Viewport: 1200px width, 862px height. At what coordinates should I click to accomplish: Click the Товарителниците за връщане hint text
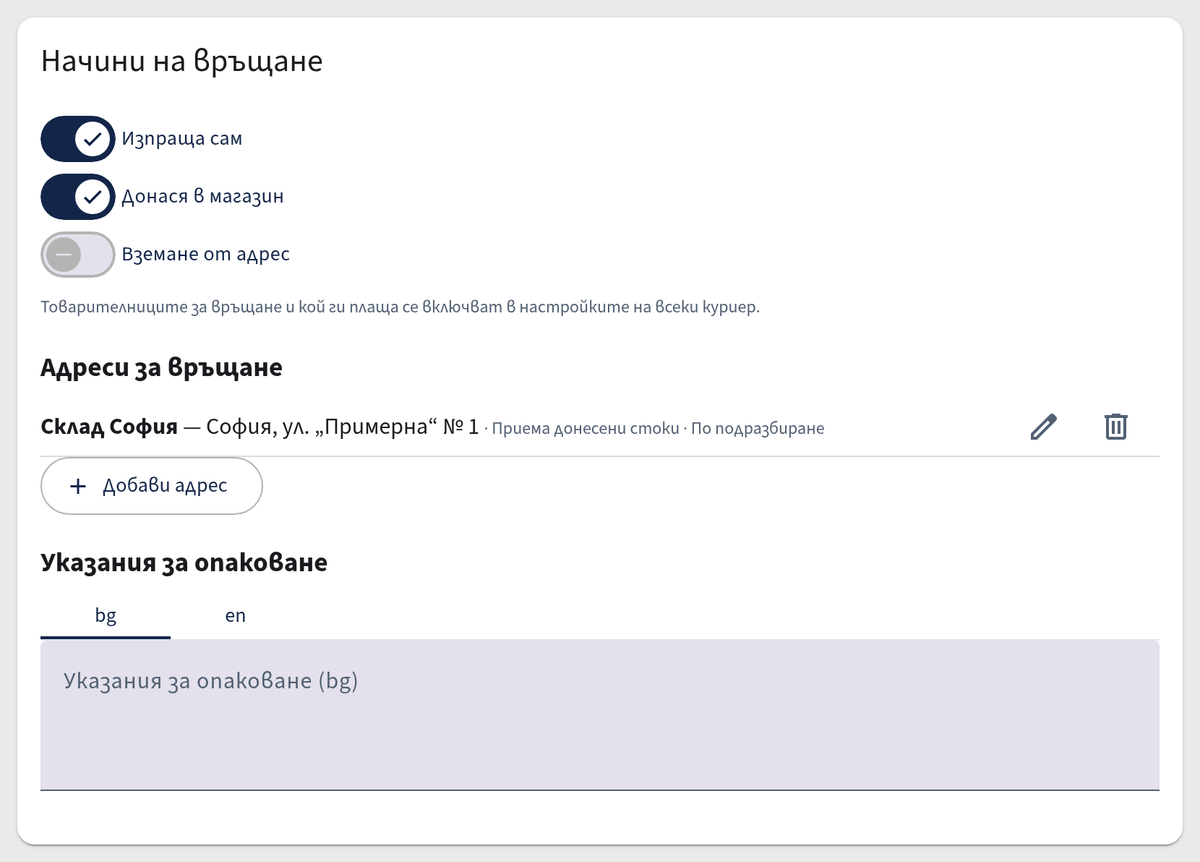[x=401, y=307]
